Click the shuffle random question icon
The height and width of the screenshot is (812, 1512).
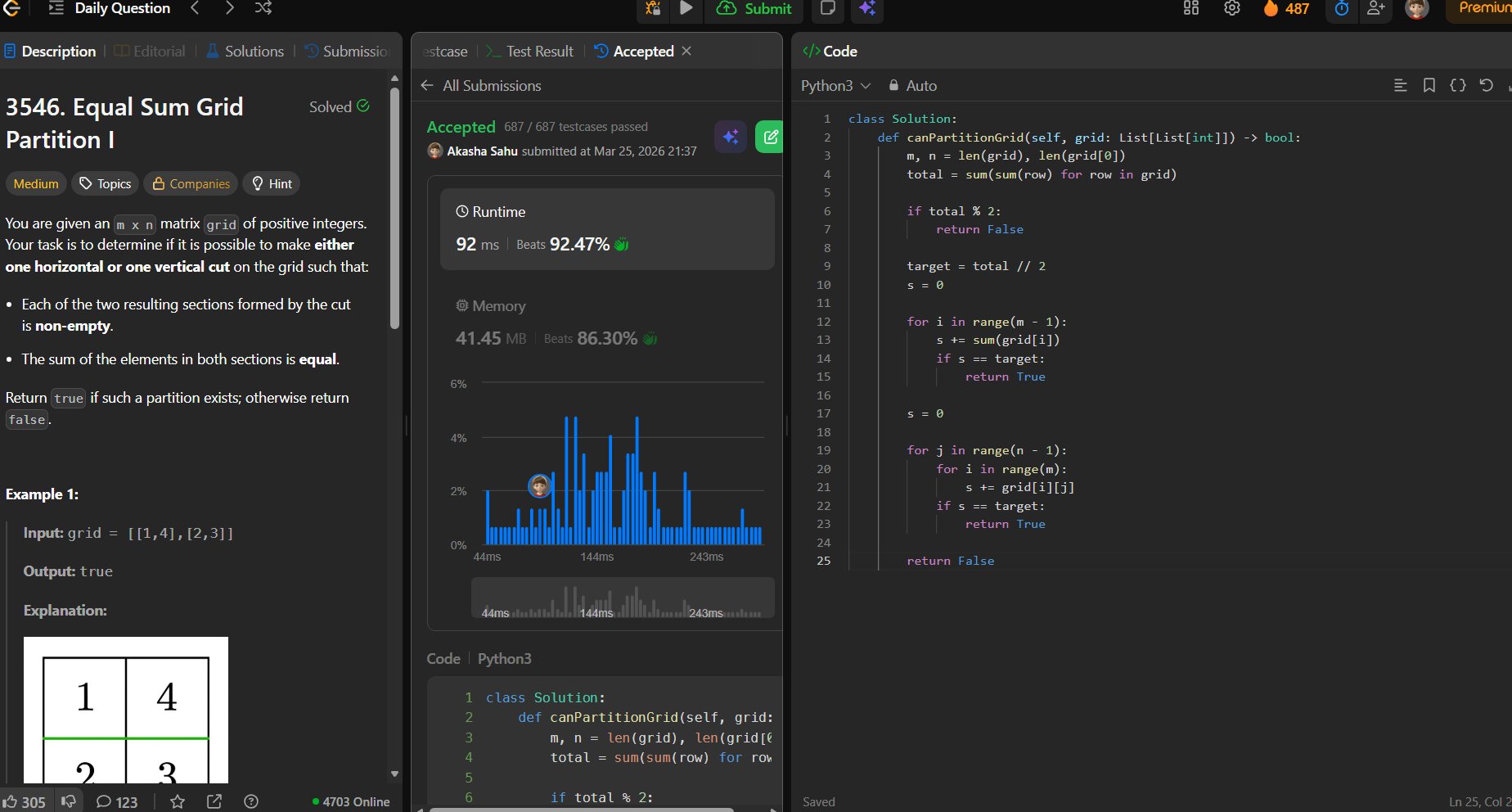pyautogui.click(x=263, y=8)
